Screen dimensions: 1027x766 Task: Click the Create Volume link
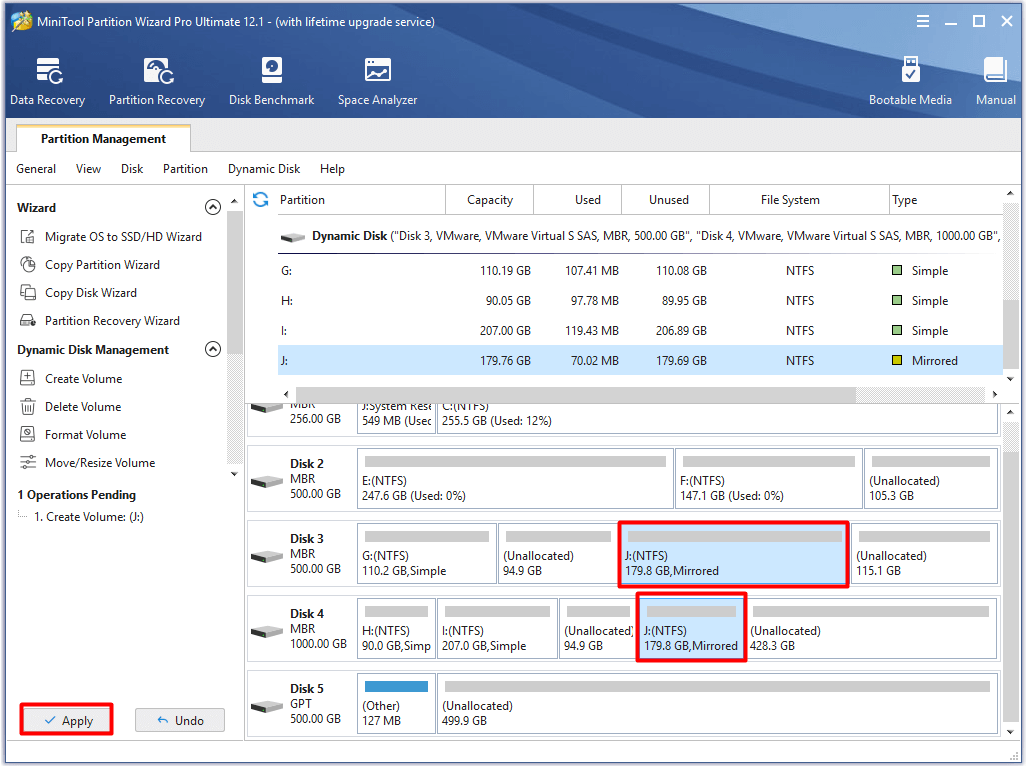pyautogui.click(x=83, y=378)
